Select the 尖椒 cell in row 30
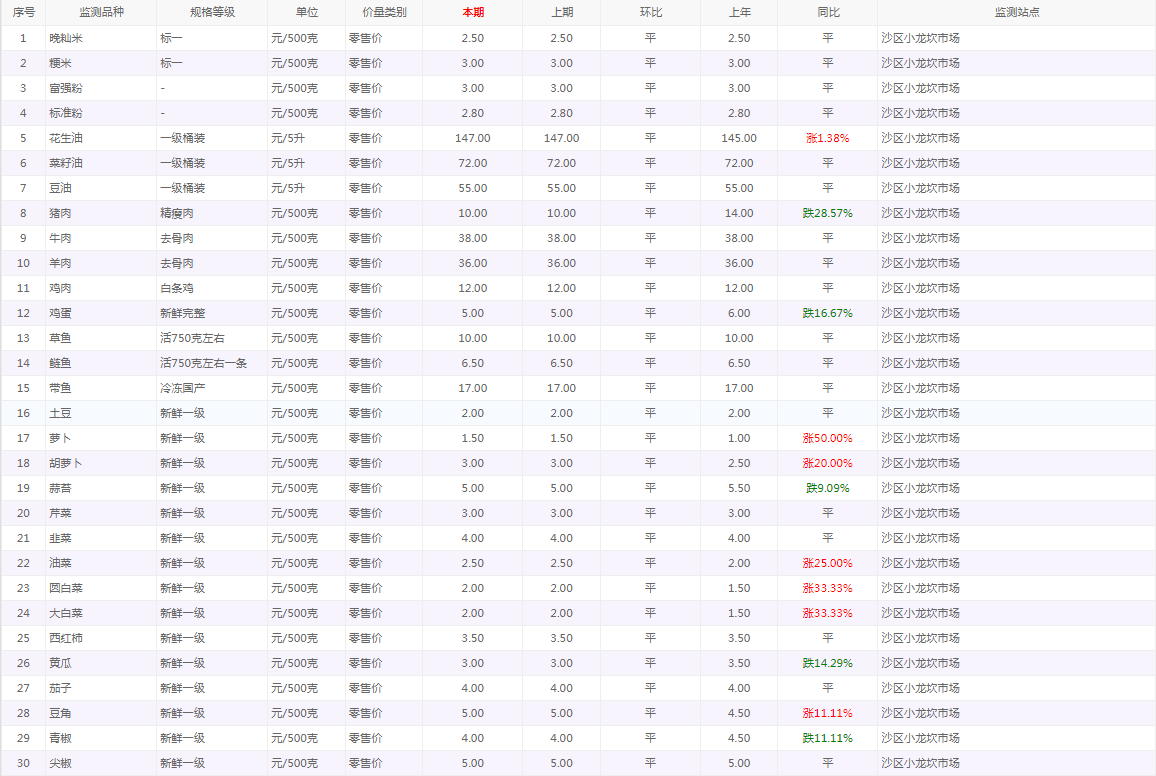Image resolution: width=1156 pixels, height=776 pixels. click(x=60, y=763)
